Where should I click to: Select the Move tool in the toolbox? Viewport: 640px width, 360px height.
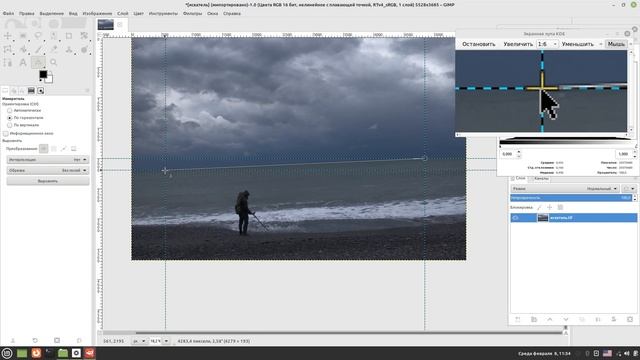(7, 36)
